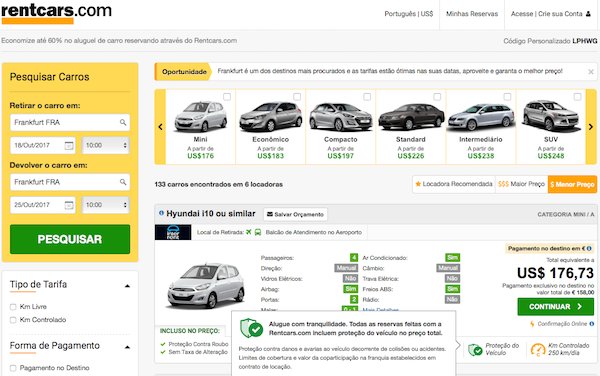
Task: Click the Mini car category card
Action: (x=201, y=127)
